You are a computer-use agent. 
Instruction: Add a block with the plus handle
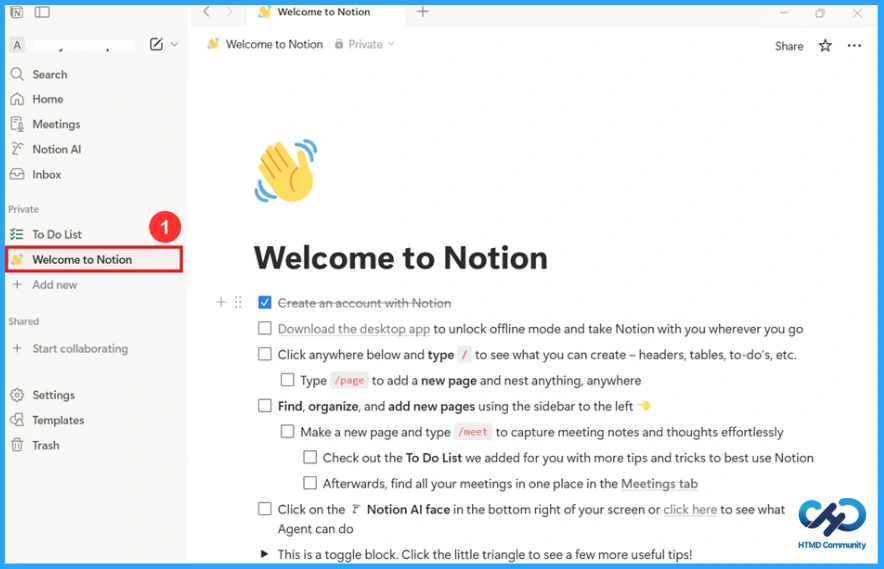(221, 302)
